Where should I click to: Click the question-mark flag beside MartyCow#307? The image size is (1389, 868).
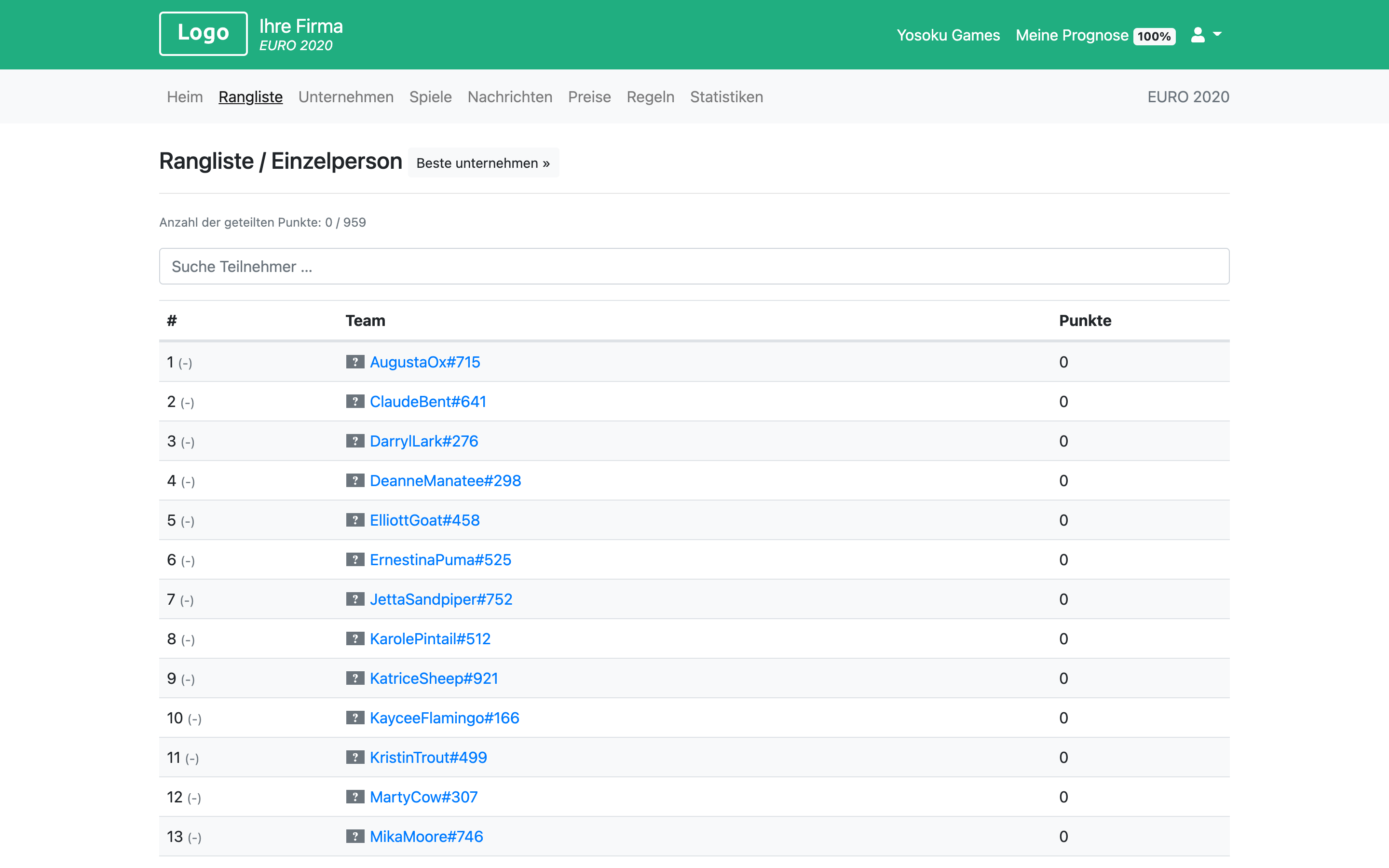(x=355, y=798)
